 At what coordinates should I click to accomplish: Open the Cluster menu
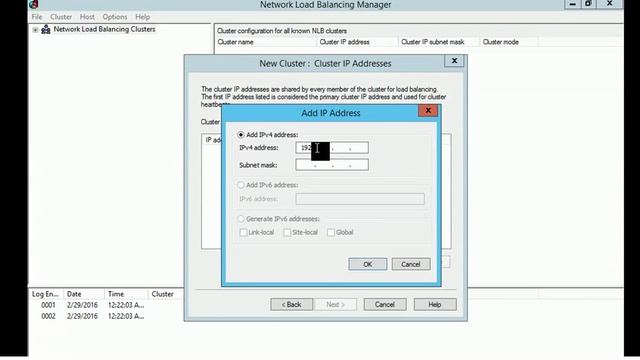click(61, 17)
